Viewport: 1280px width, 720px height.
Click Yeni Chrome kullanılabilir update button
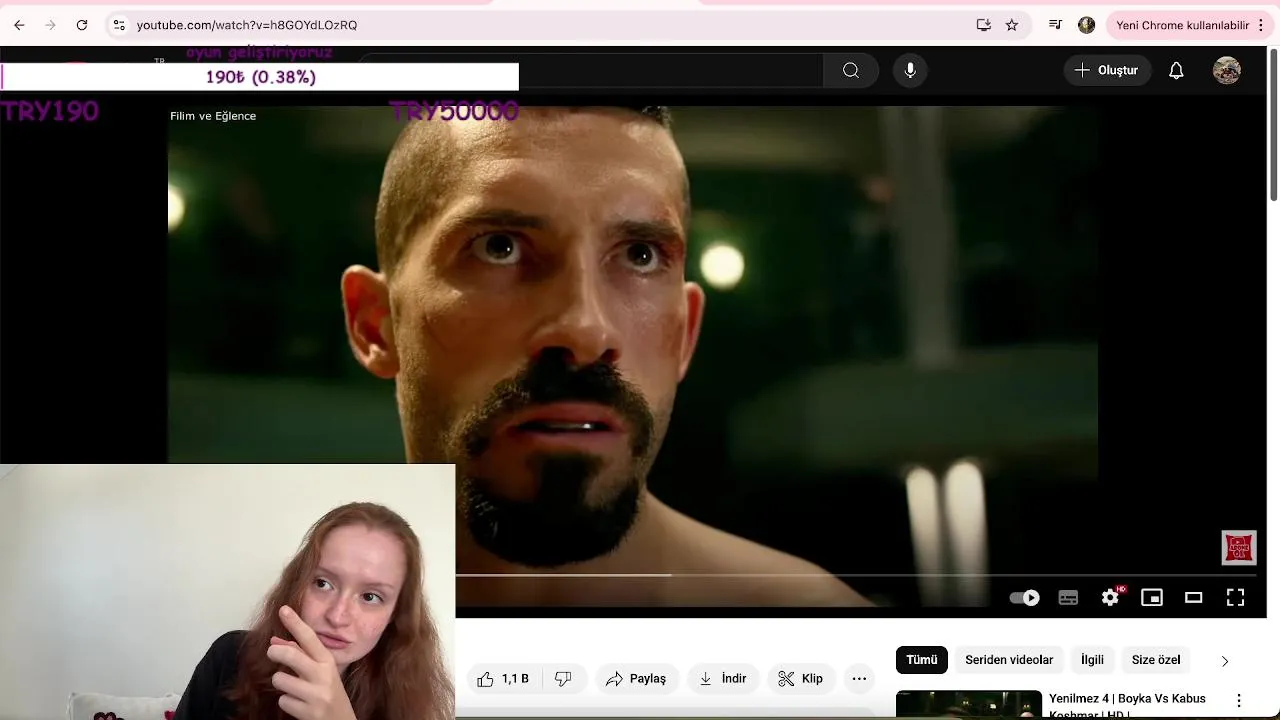click(x=1182, y=25)
